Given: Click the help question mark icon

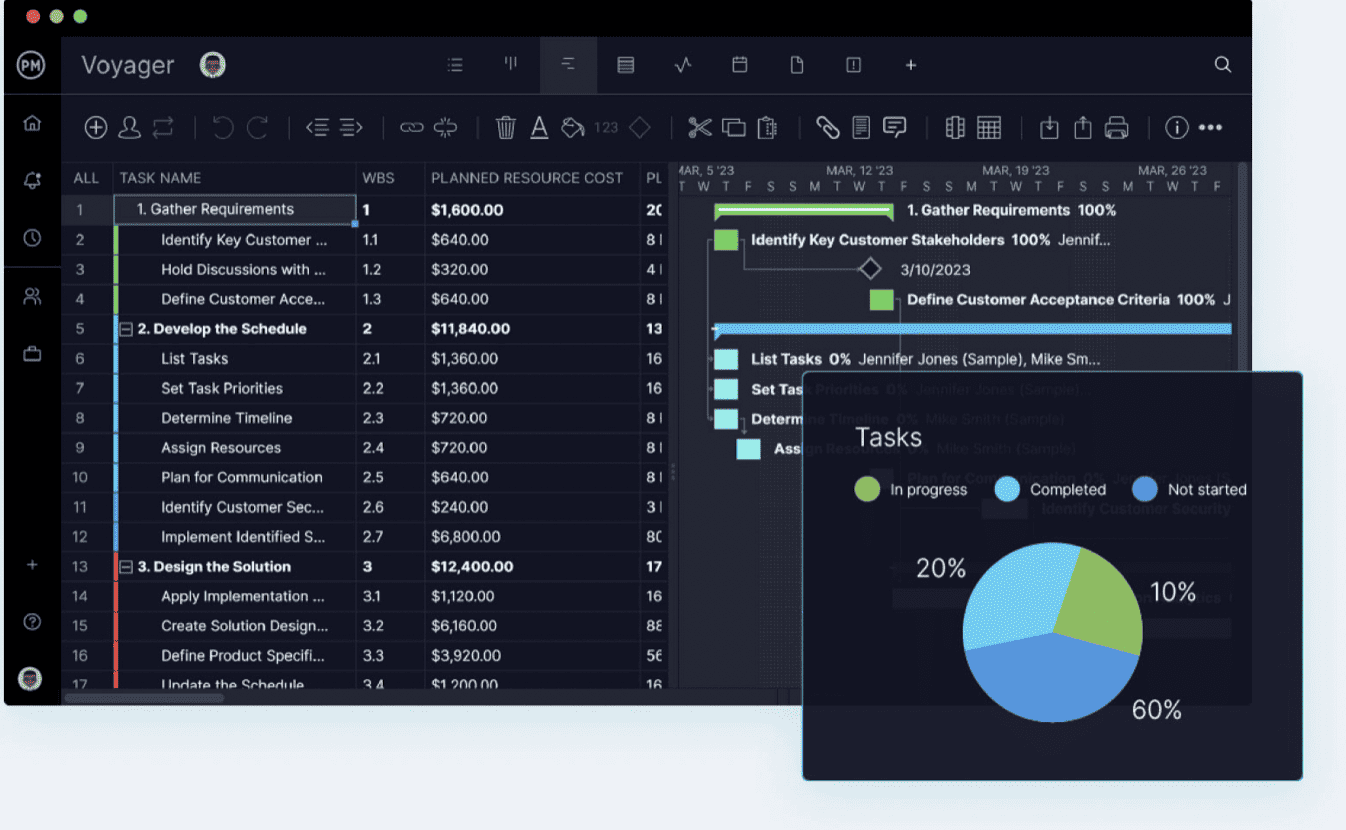Looking at the screenshot, I should point(32,622).
